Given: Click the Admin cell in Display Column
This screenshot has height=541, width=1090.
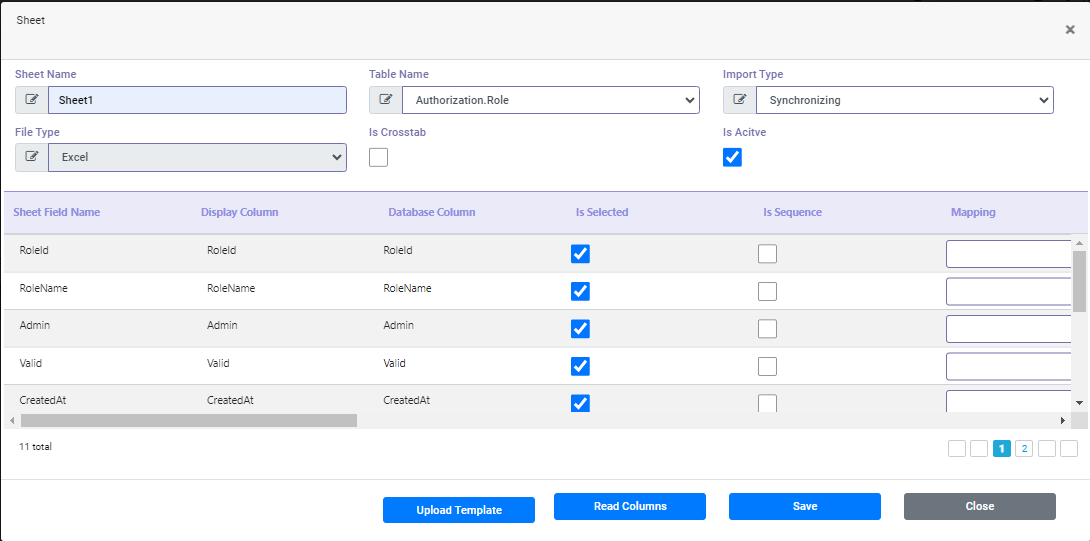Looking at the screenshot, I should [222, 325].
